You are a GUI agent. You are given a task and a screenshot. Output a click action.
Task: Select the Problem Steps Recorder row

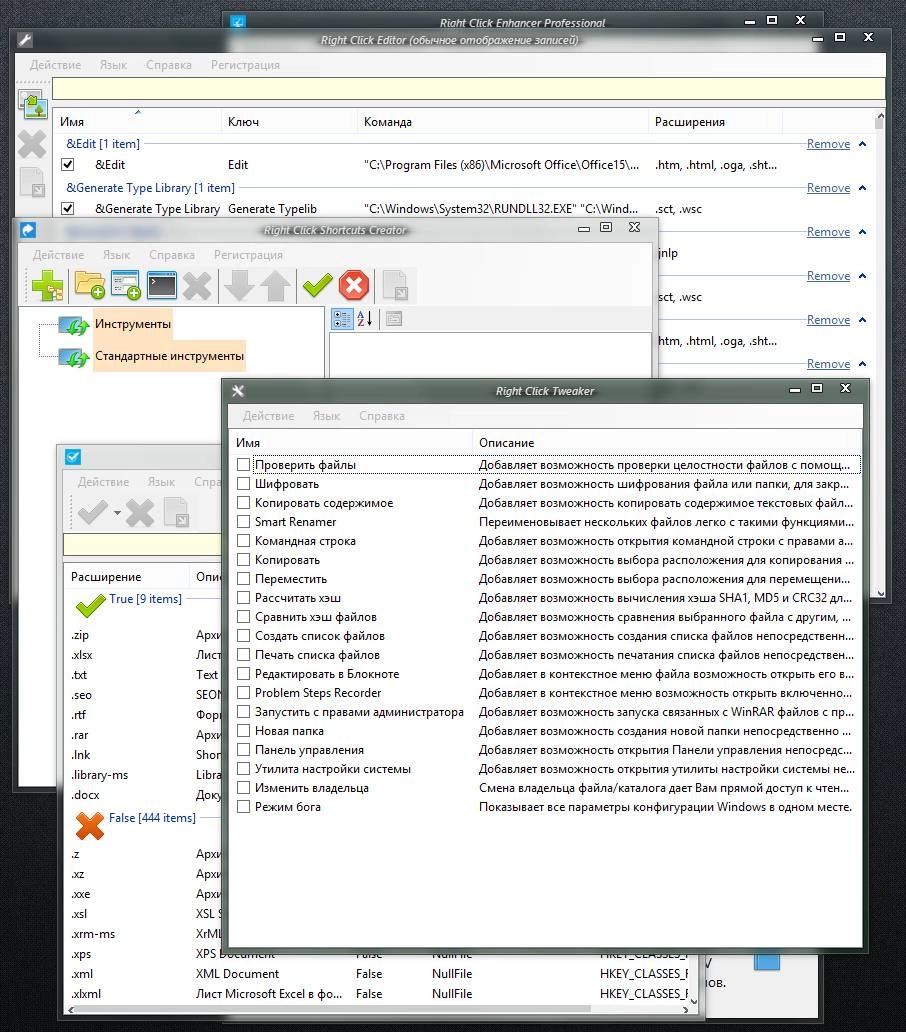click(x=545, y=693)
